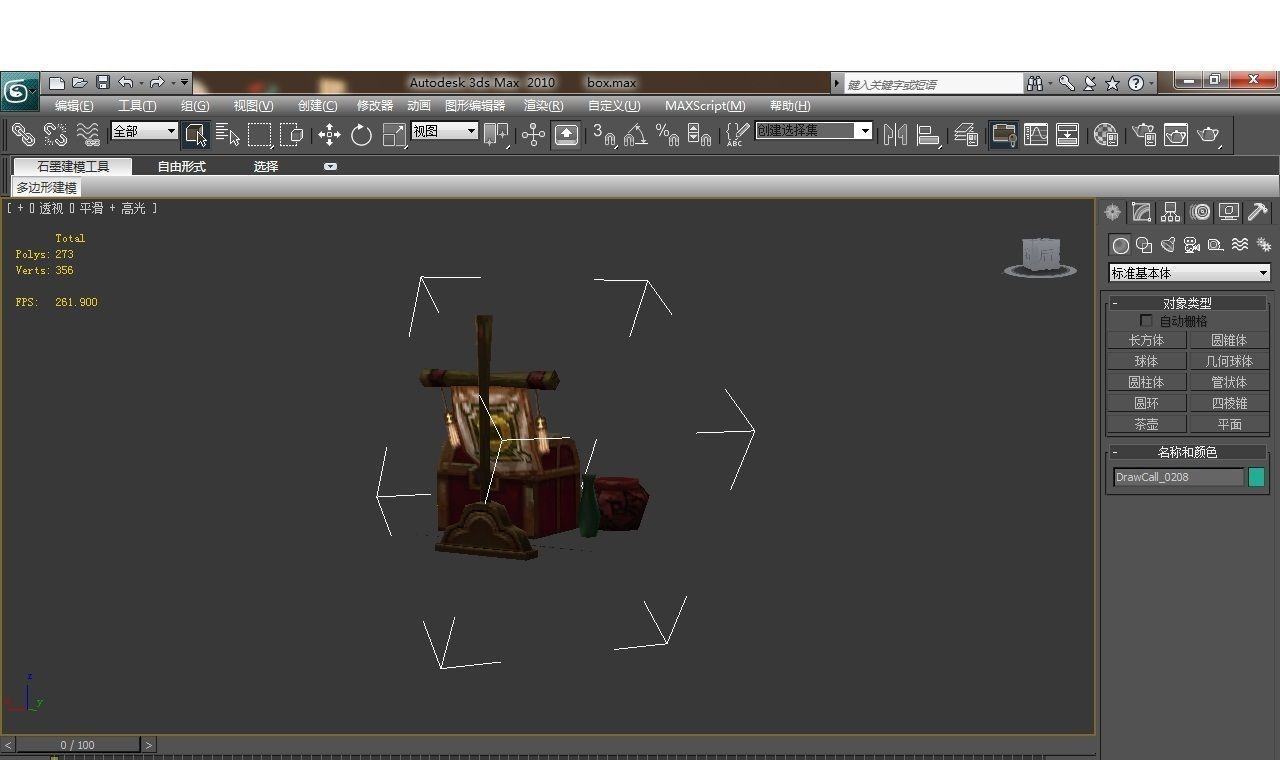Activate the Select and Link tool

[22, 134]
